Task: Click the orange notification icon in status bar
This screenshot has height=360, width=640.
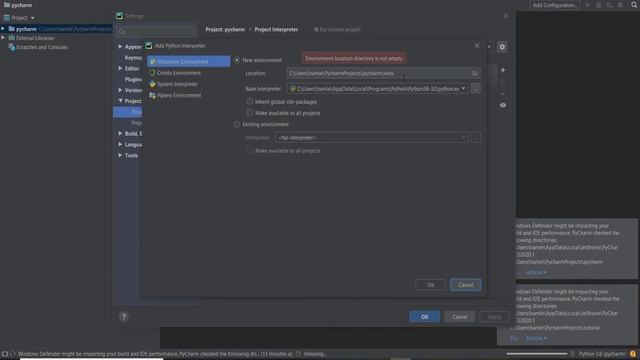Action: pos(633,354)
